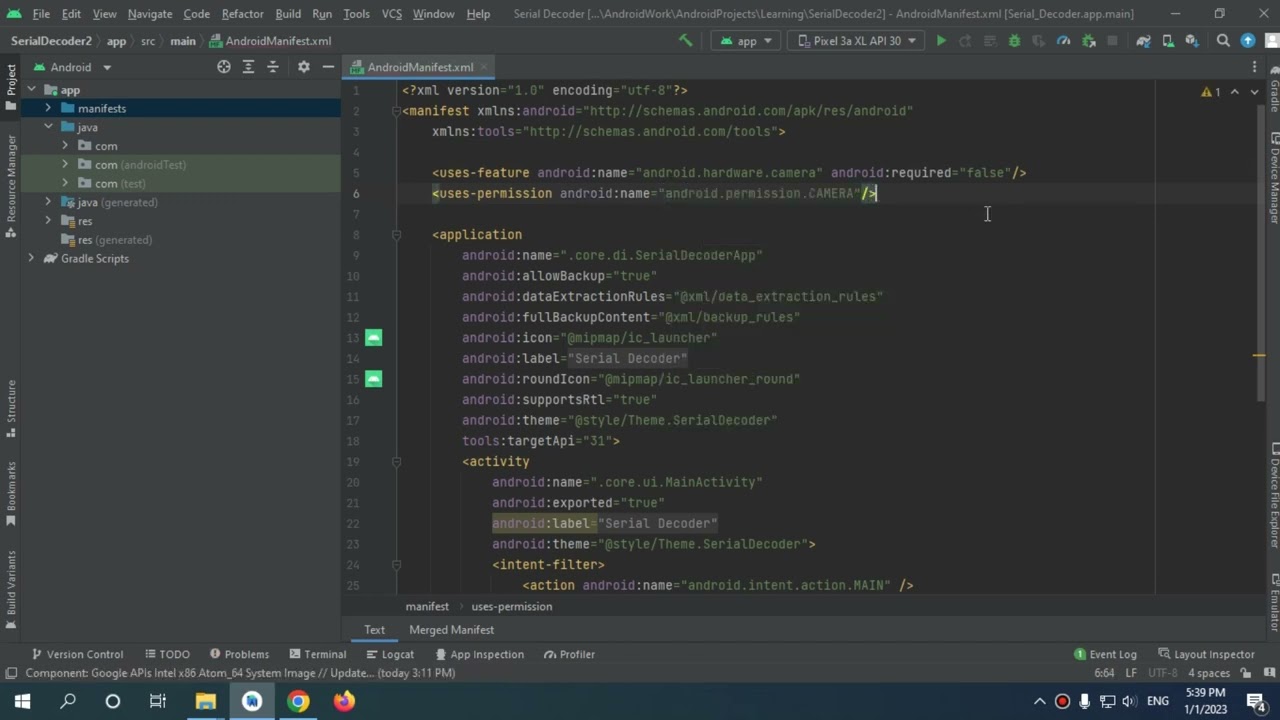
Task: Click the ic_launcher gutter icon on line 13
Action: point(373,338)
